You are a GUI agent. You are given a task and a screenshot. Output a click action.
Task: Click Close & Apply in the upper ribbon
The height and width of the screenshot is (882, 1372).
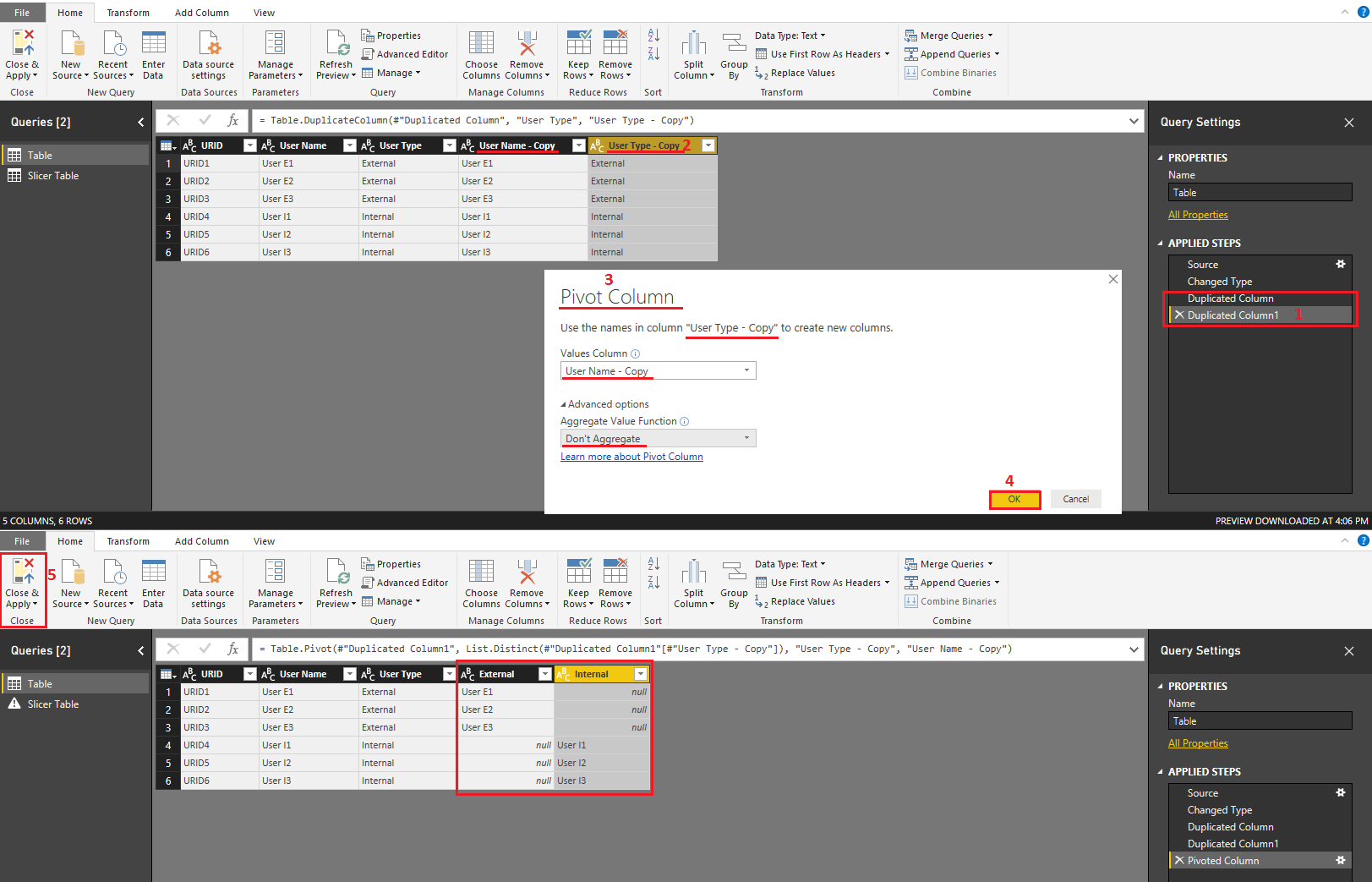[22, 54]
